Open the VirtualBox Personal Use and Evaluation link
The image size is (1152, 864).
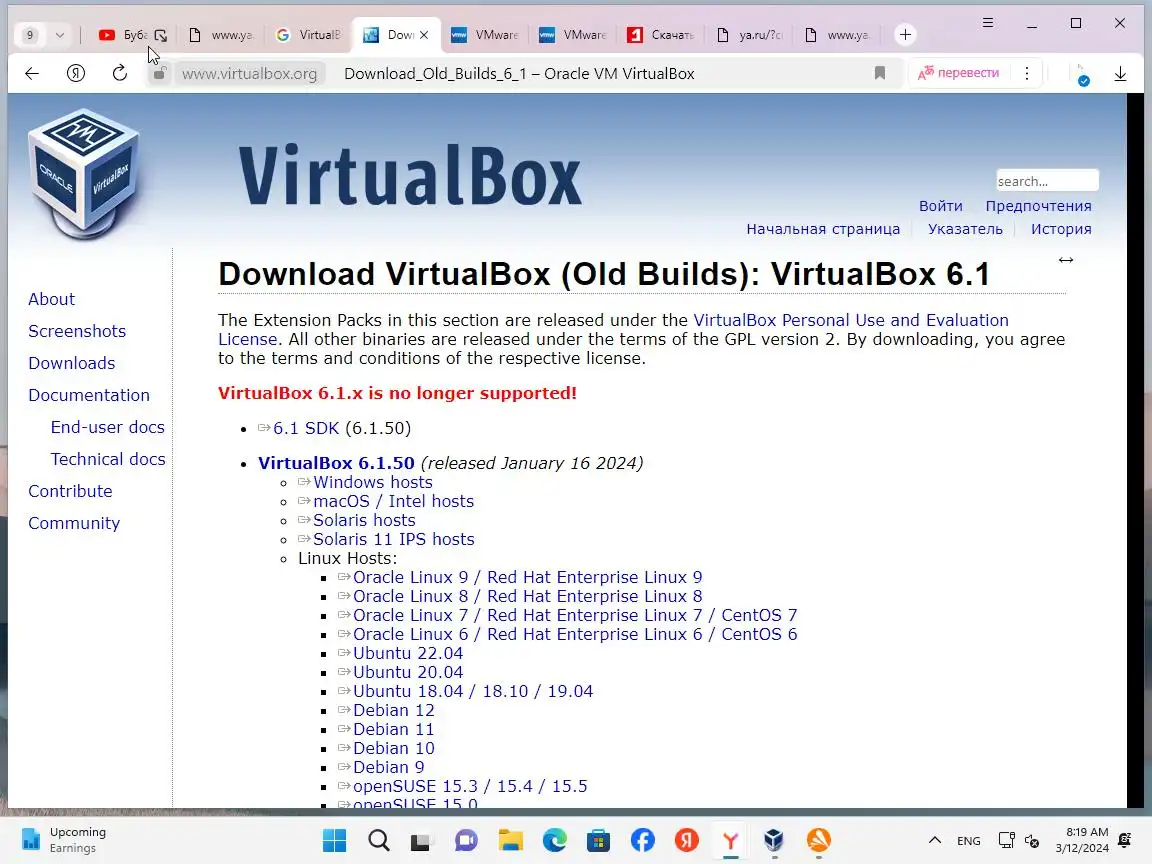click(x=851, y=320)
